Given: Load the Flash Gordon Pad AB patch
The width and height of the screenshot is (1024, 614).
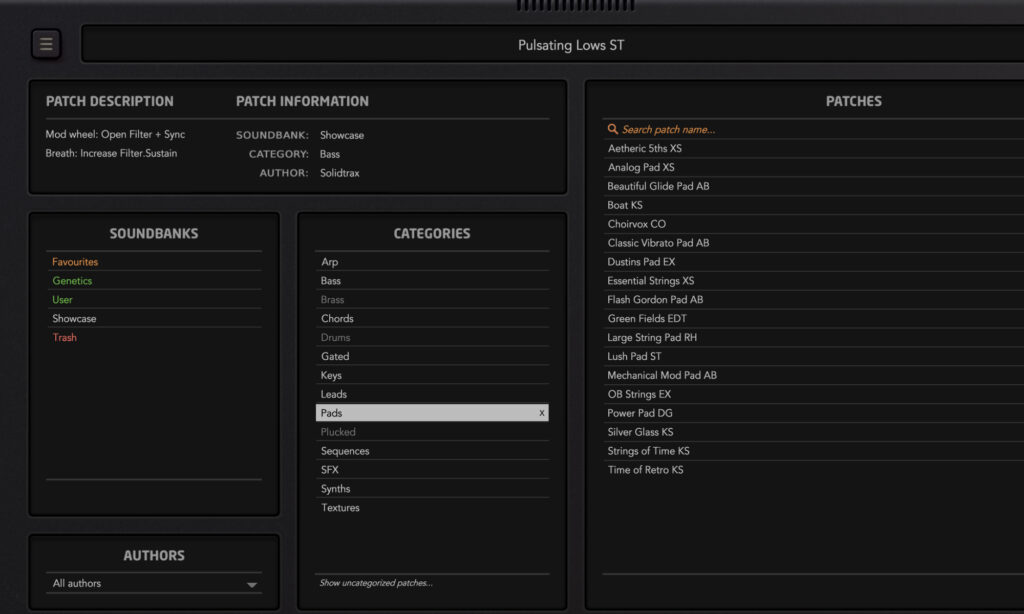Looking at the screenshot, I should tap(655, 300).
